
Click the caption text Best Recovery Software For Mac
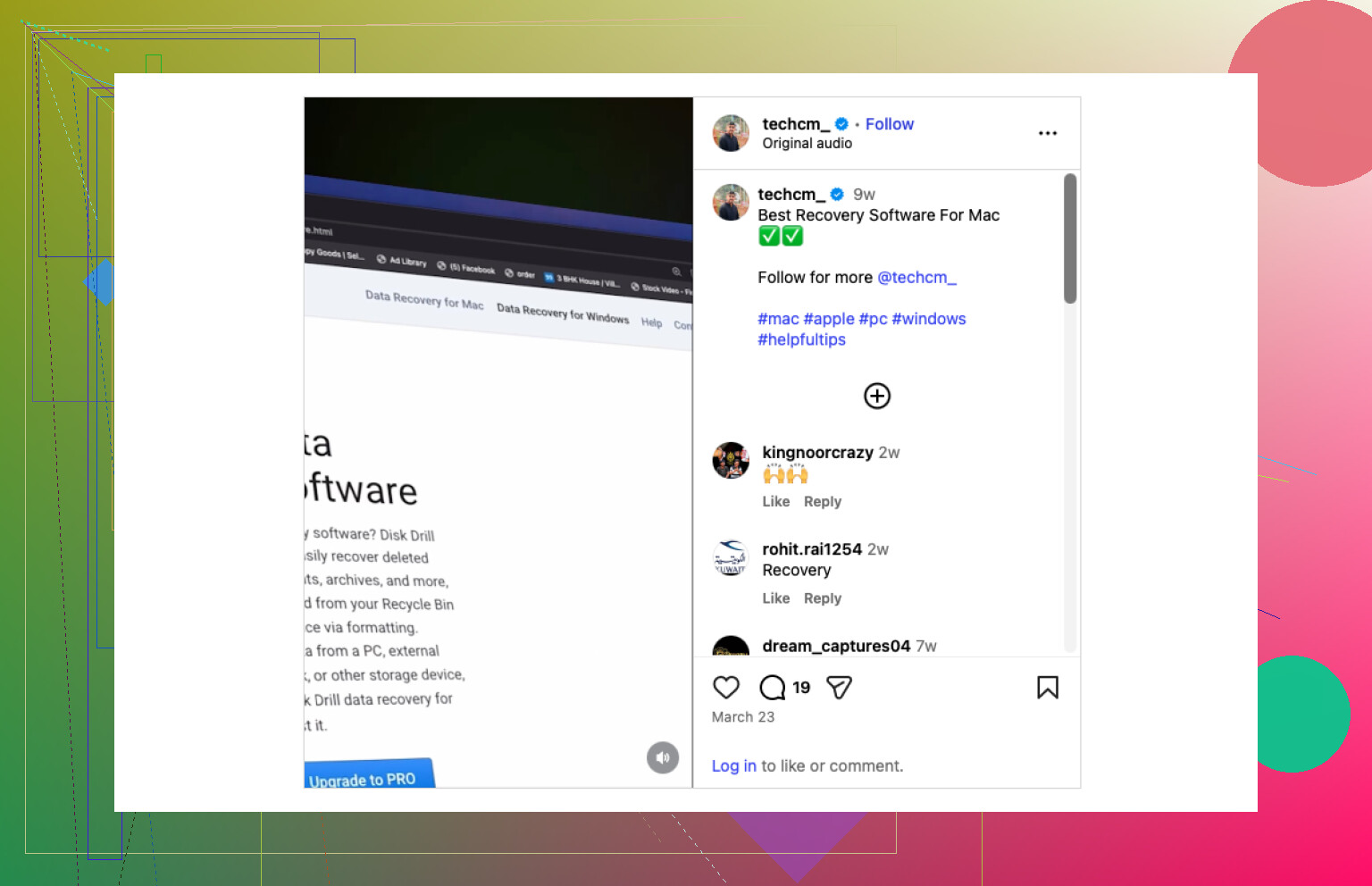point(879,215)
